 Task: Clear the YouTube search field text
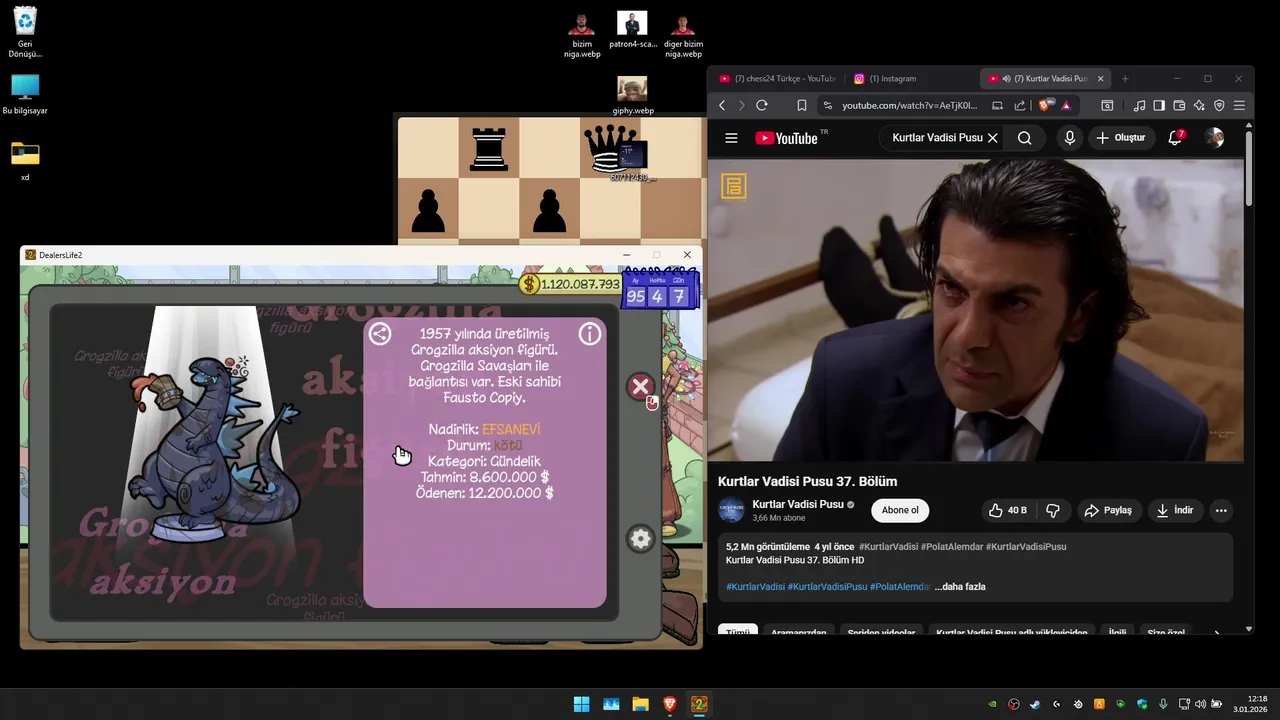[992, 138]
